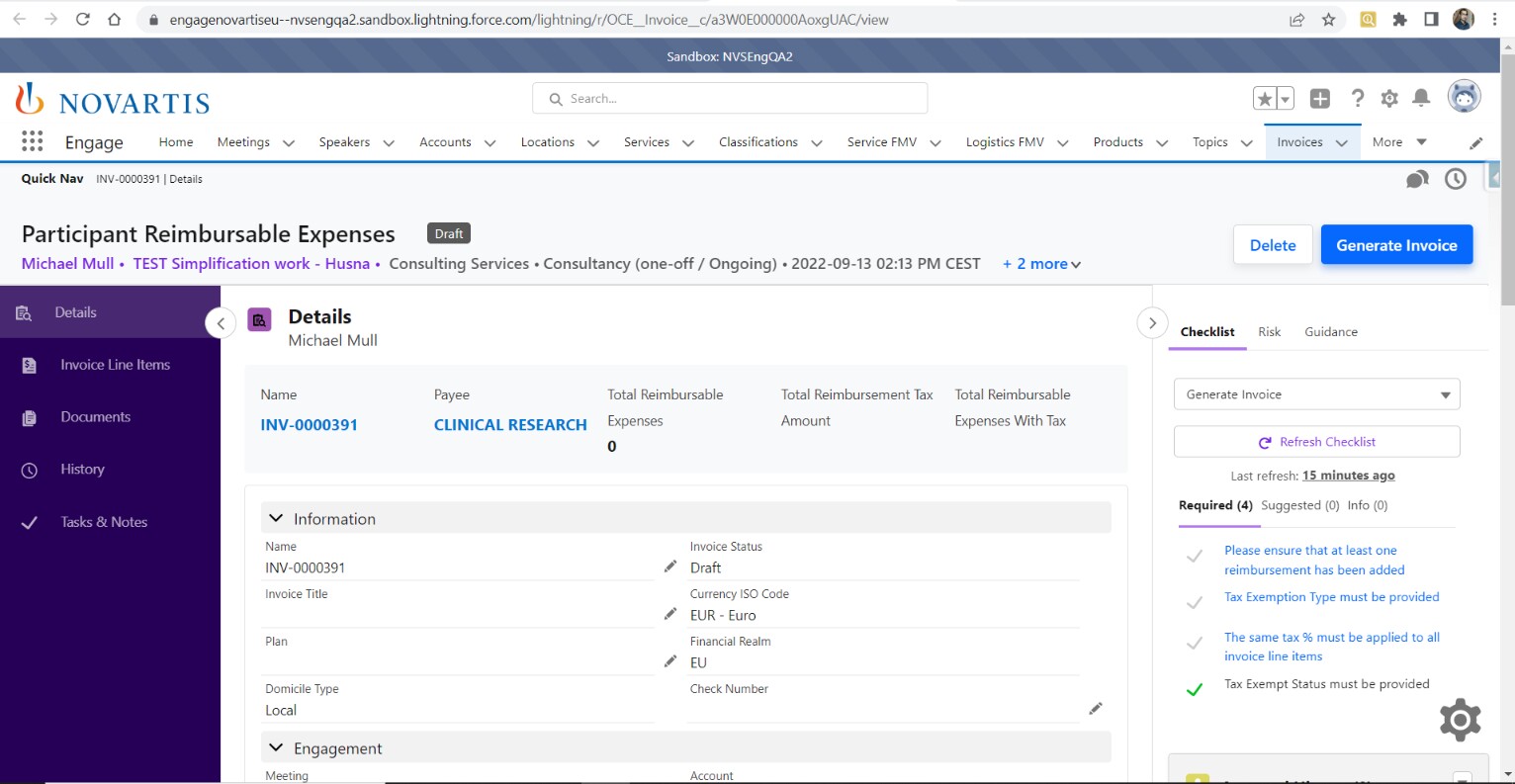
Task: Open the Salesforce Setup gear icon
Action: point(1388,97)
